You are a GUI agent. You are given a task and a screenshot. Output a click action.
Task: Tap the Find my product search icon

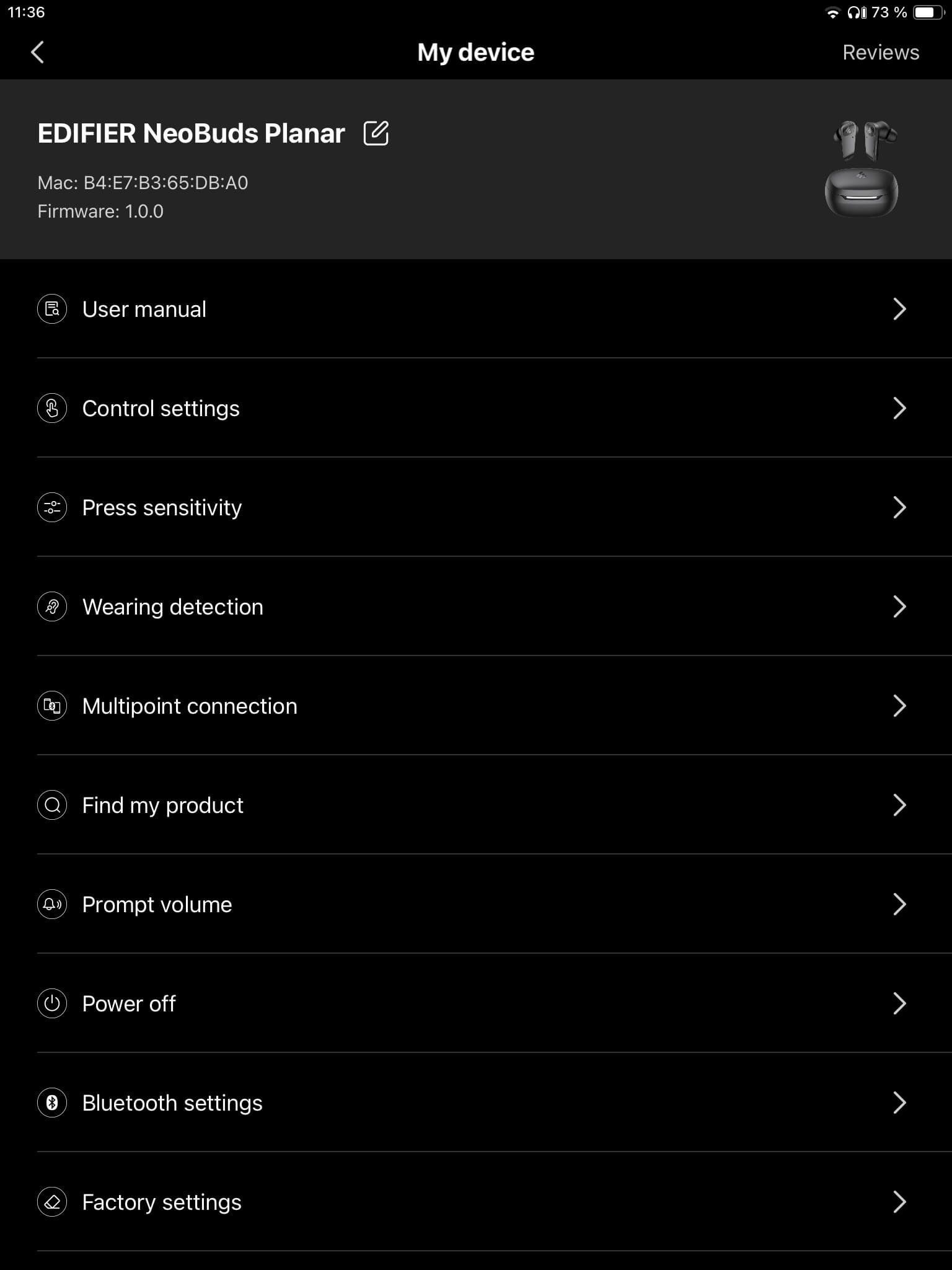coord(52,805)
